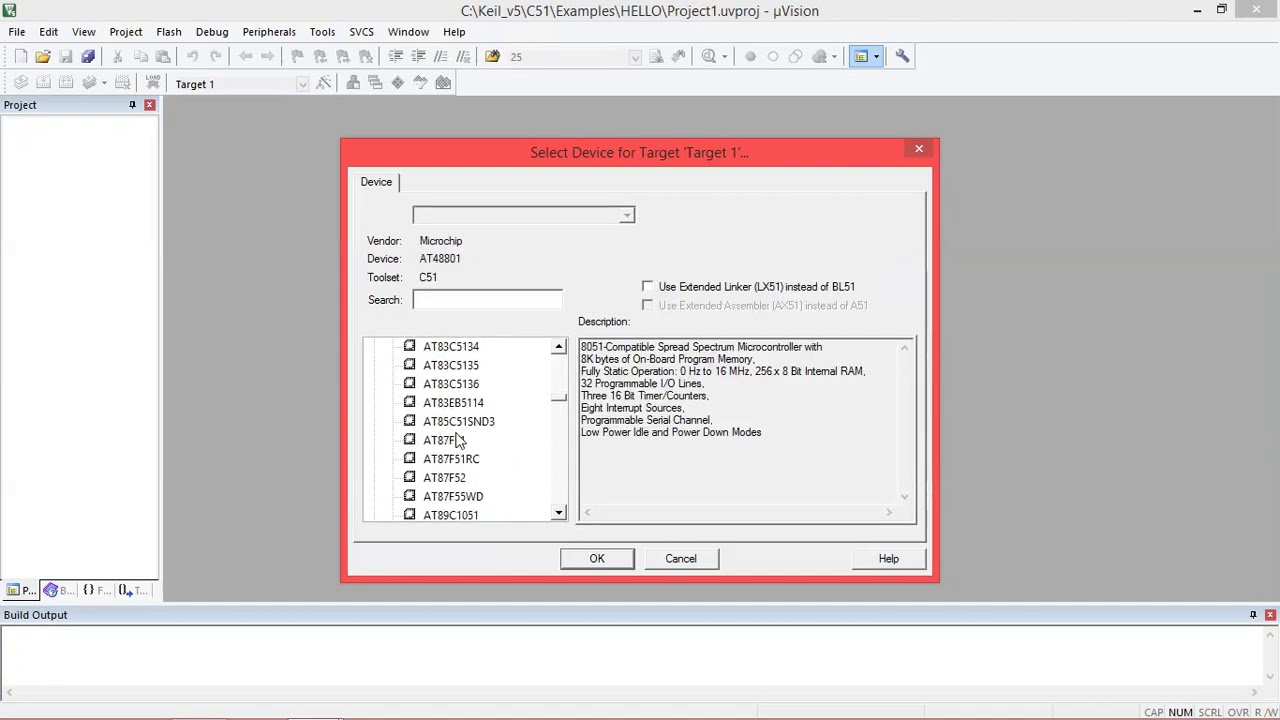1280x720 pixels.
Task: Click the Translate file icon
Action: click(x=21, y=83)
